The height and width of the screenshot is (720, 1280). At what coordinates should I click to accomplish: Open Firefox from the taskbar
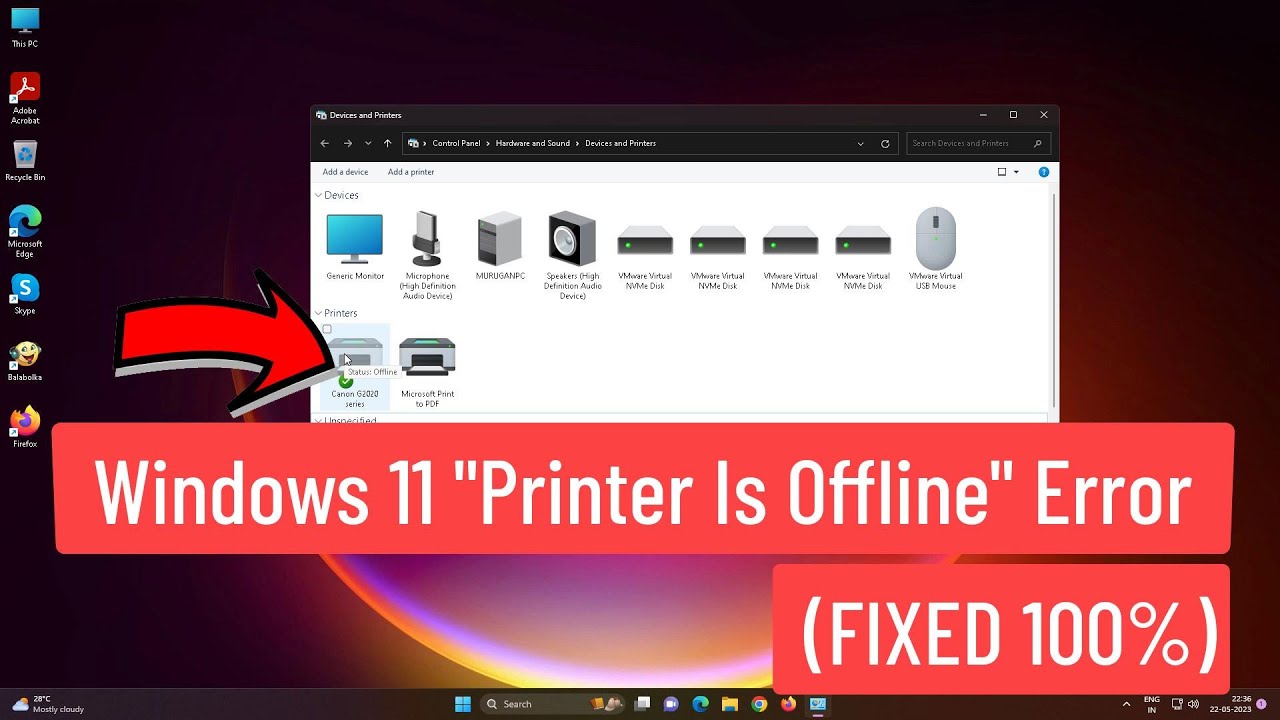click(x=788, y=704)
